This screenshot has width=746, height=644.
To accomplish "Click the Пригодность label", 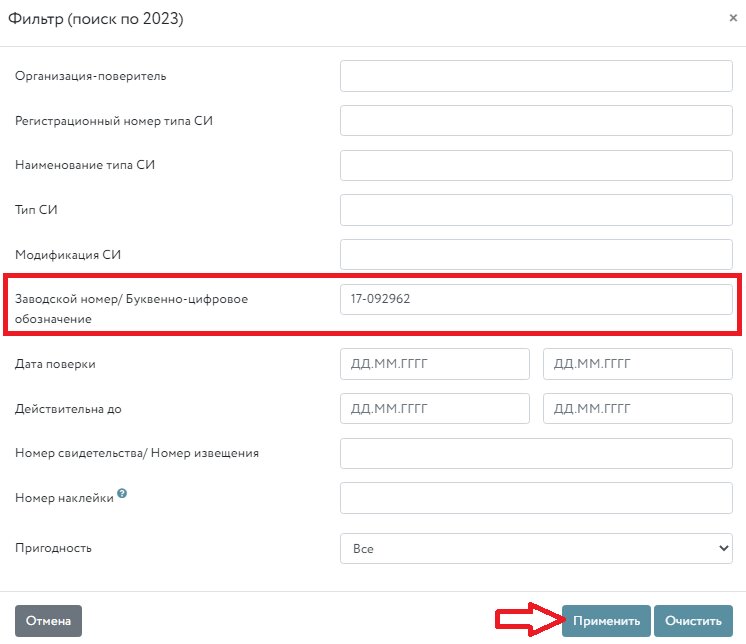I will [x=53, y=548].
